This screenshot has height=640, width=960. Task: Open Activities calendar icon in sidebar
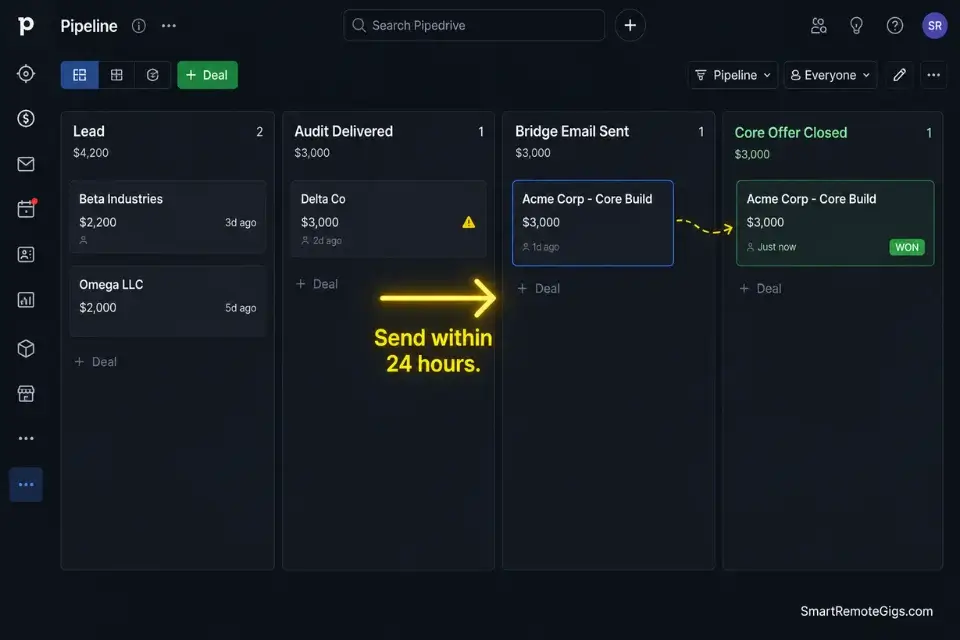(x=26, y=209)
